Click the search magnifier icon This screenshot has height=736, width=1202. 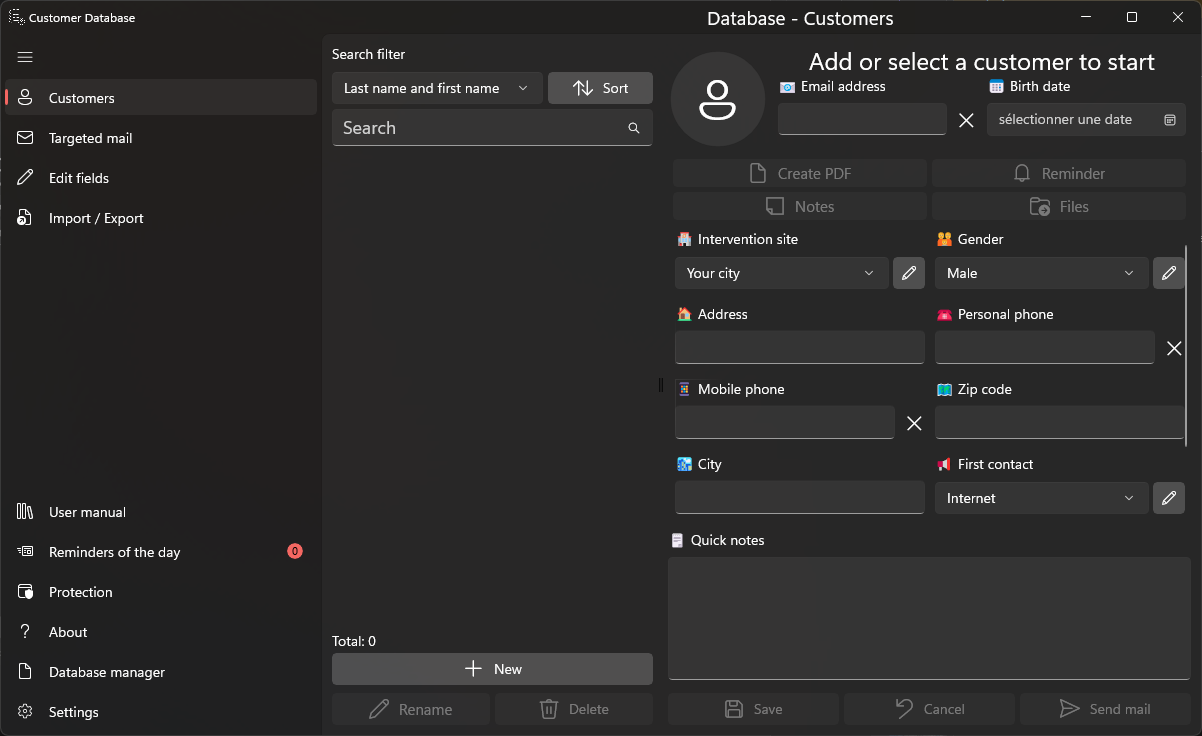click(x=634, y=128)
